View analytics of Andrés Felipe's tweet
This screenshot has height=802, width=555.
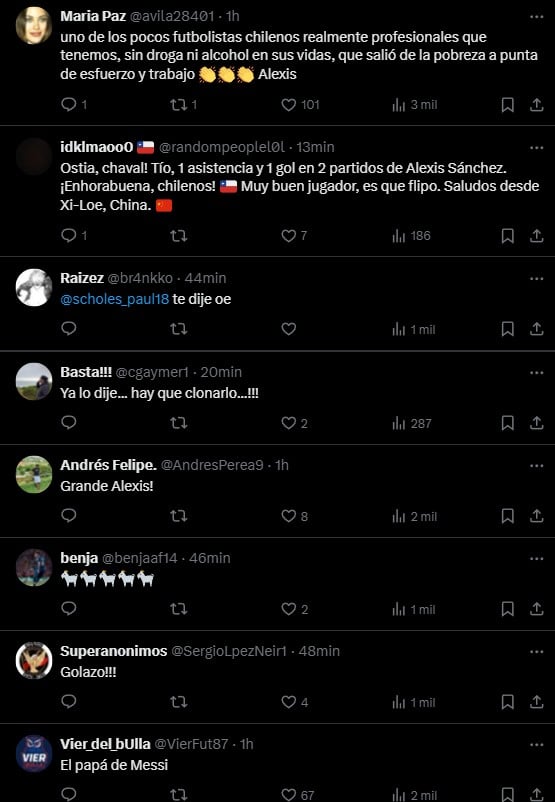(x=414, y=517)
